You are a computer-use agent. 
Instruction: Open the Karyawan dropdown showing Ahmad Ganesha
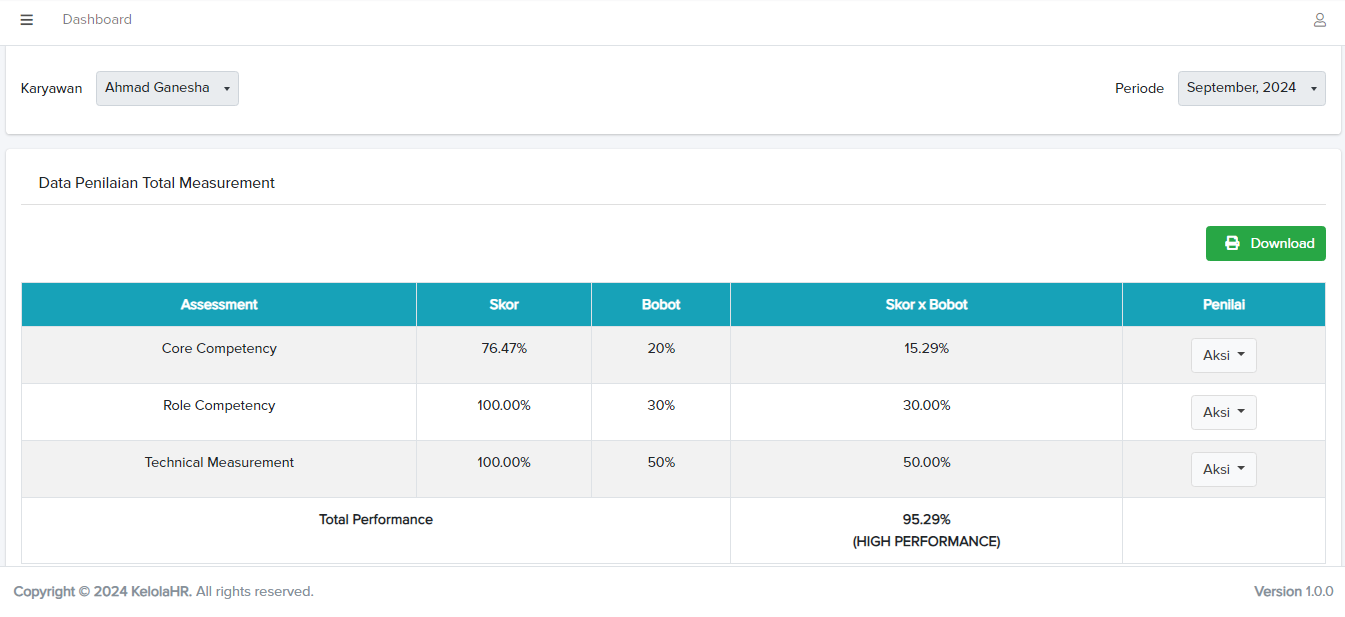tap(167, 88)
